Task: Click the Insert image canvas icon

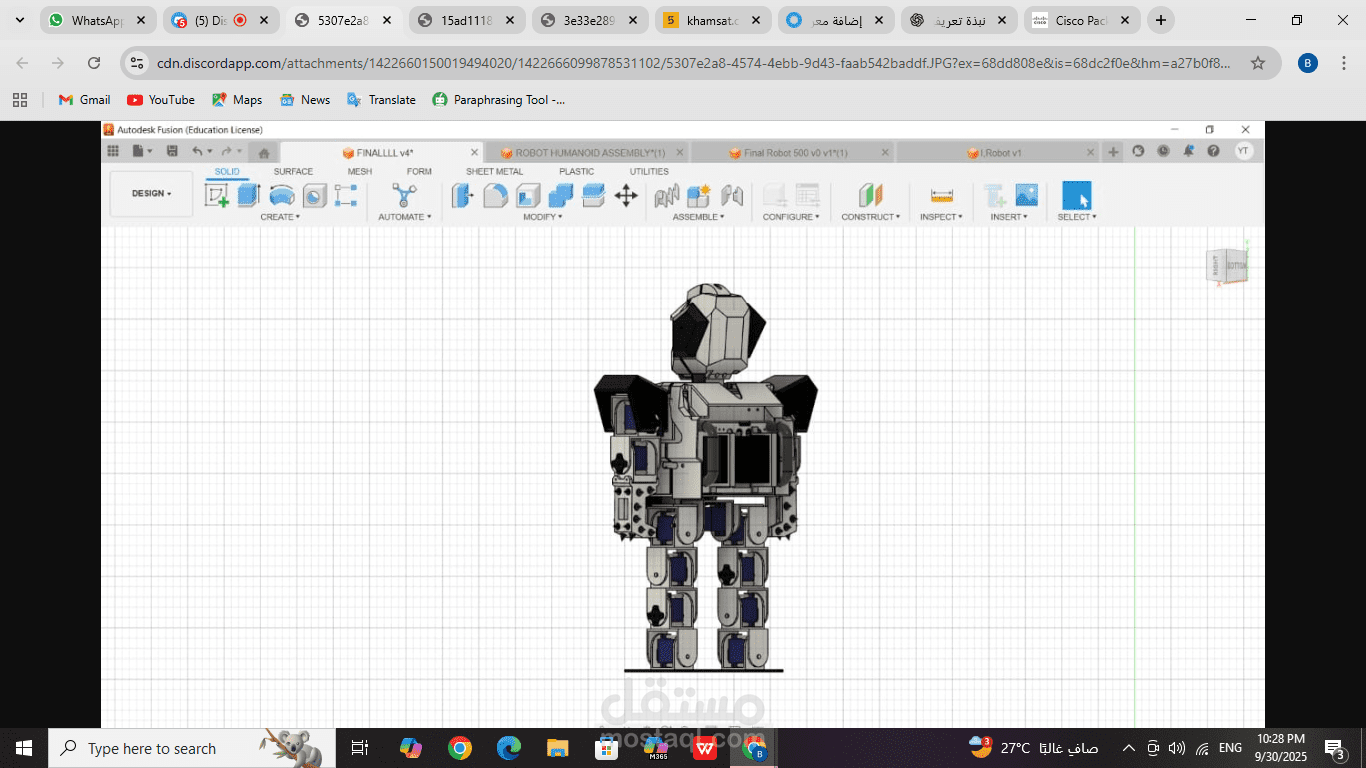Action: coord(1027,195)
